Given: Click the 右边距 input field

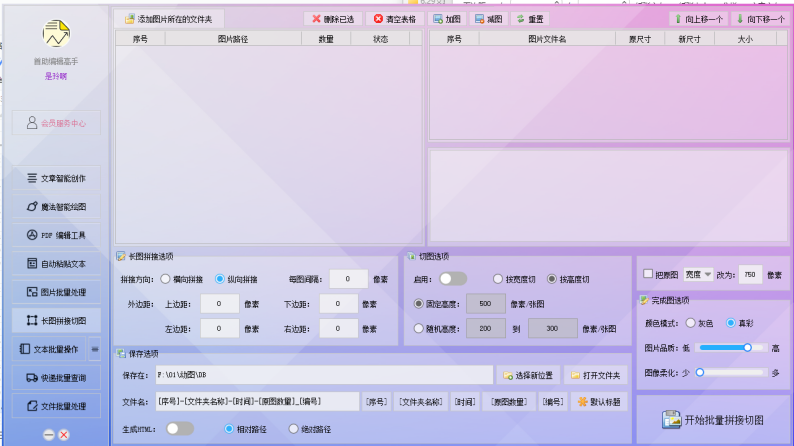Looking at the screenshot, I should click(x=338, y=329).
